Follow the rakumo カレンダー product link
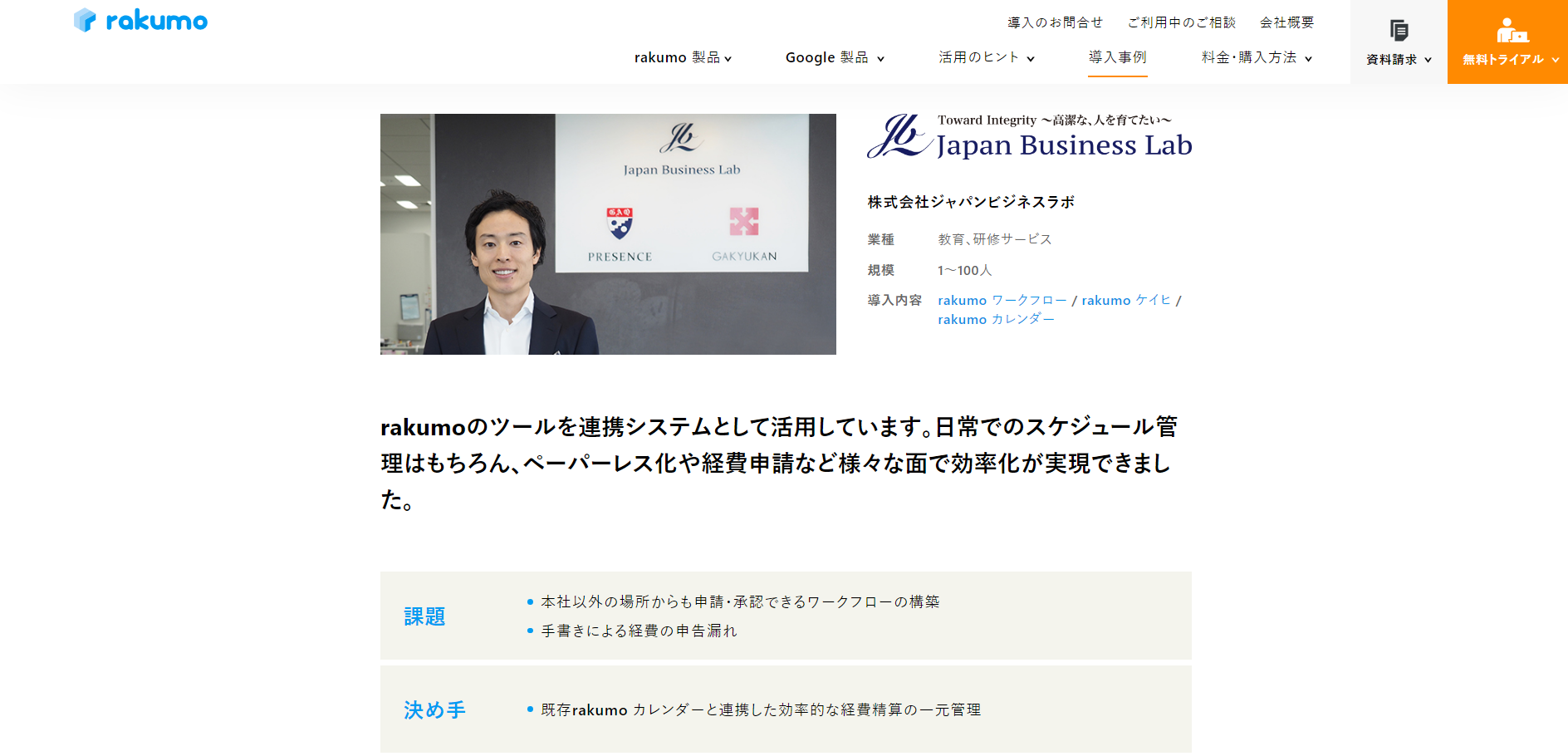 click(x=996, y=319)
